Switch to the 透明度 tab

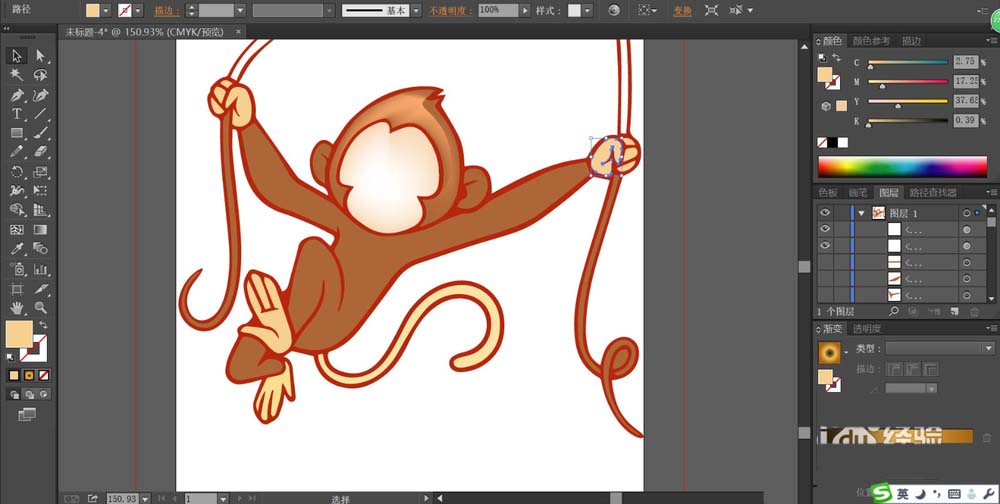867,329
